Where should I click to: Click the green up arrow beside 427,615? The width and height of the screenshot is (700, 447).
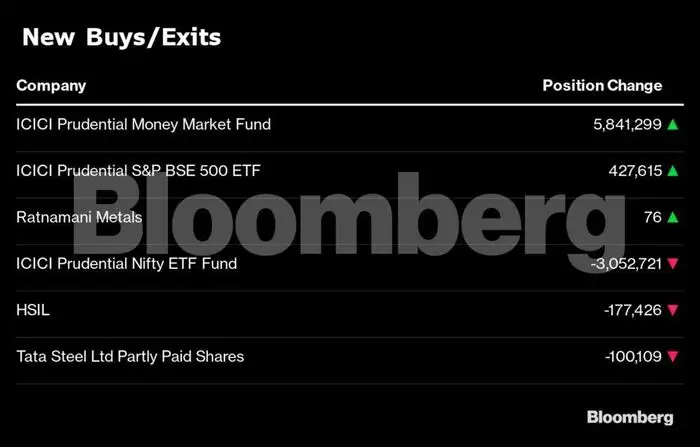click(x=673, y=171)
